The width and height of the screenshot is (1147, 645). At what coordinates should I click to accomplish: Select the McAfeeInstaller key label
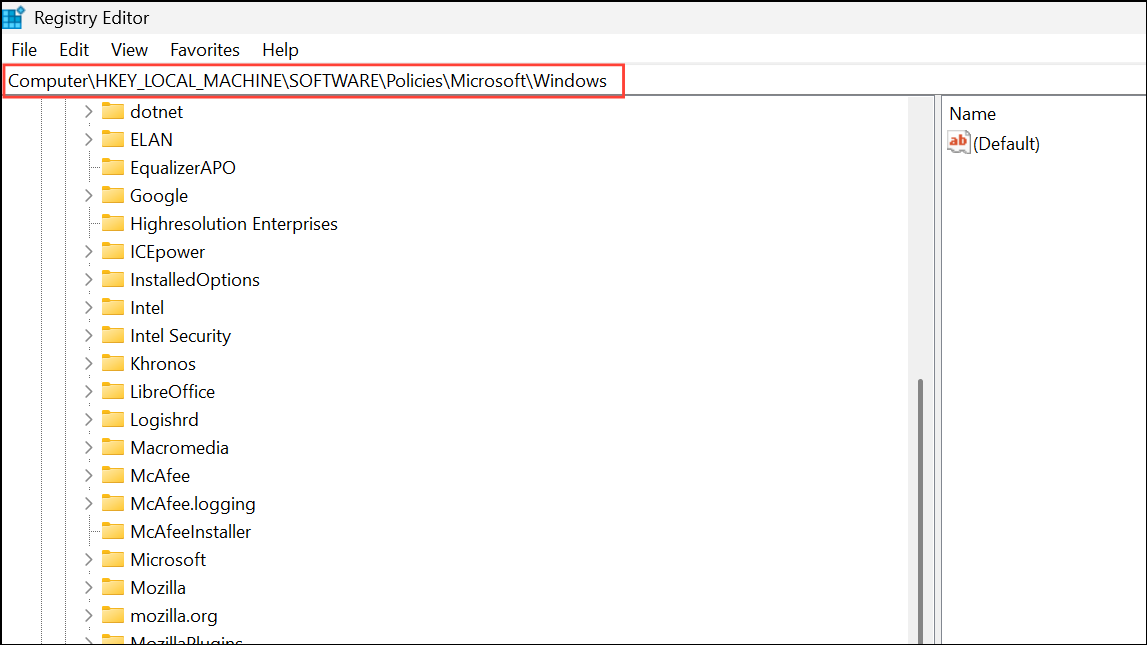[190, 532]
